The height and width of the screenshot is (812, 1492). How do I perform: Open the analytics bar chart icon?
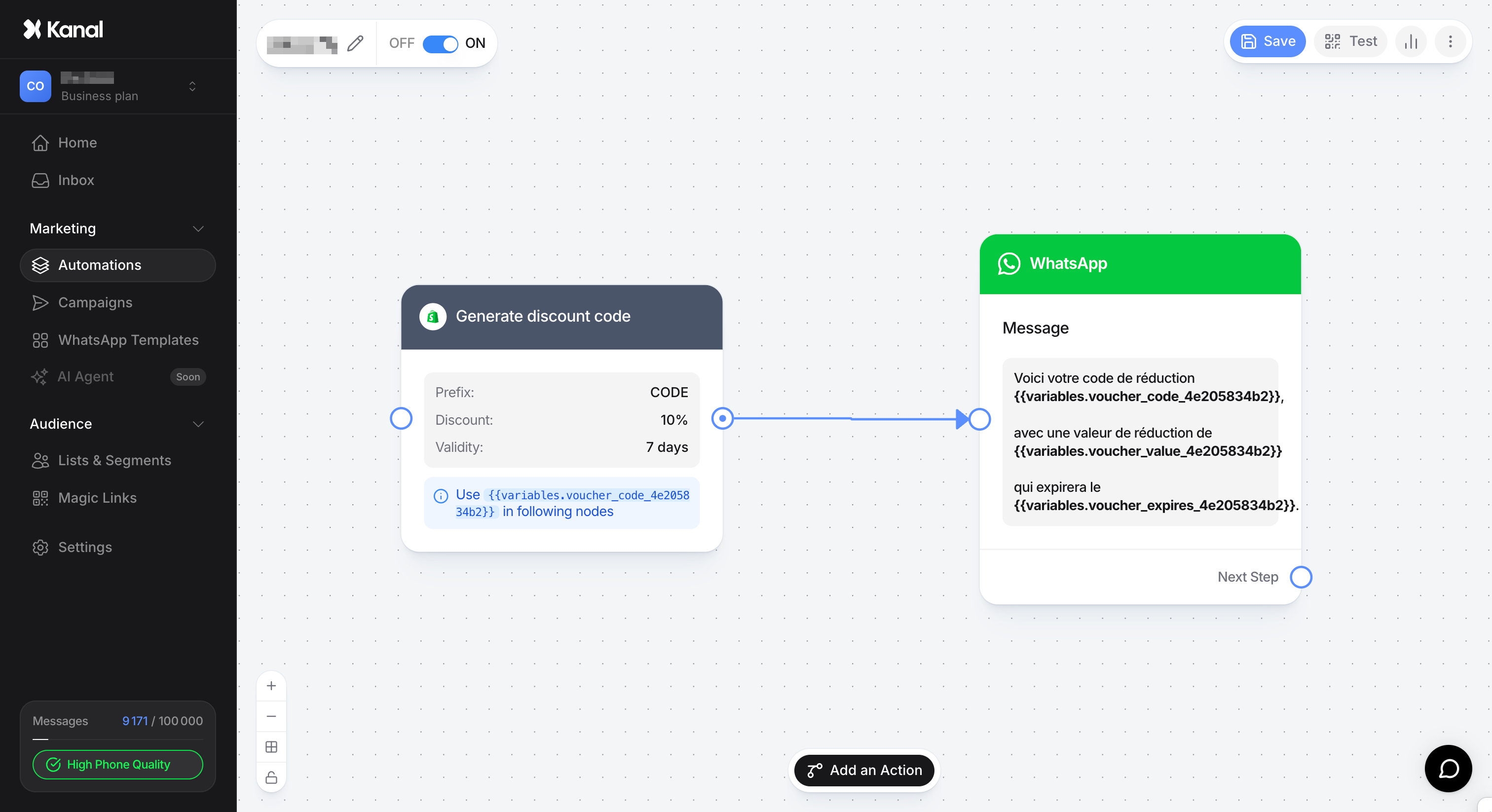1411,42
